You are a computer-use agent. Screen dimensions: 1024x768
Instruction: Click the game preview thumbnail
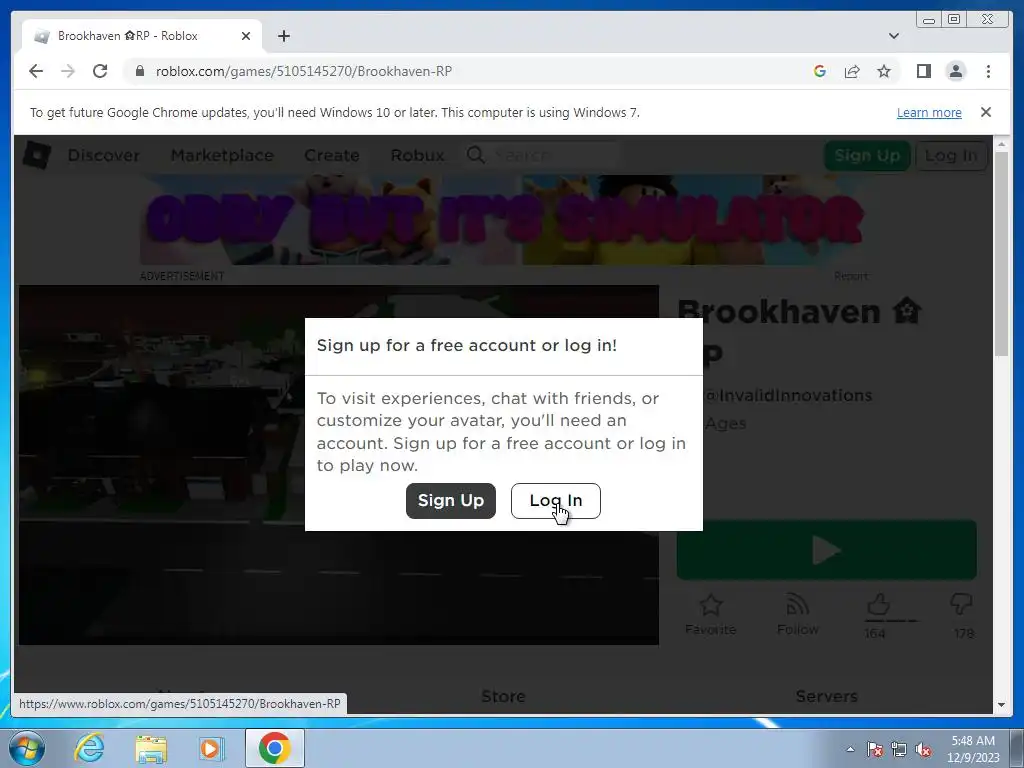[x=338, y=465]
